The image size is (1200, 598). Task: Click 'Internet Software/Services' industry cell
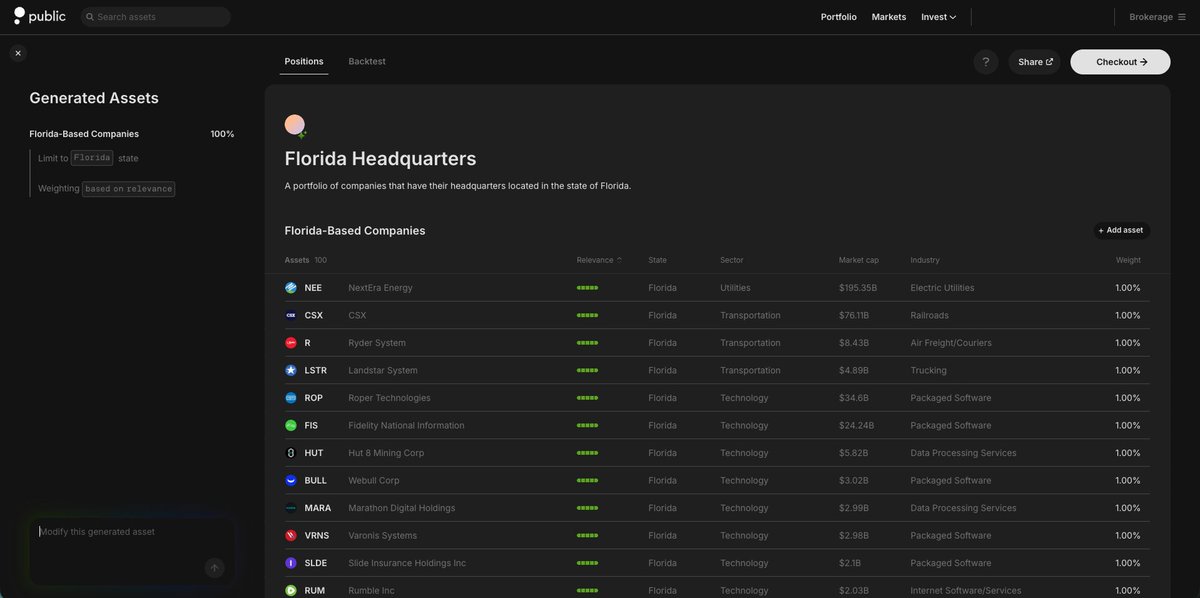click(966, 590)
